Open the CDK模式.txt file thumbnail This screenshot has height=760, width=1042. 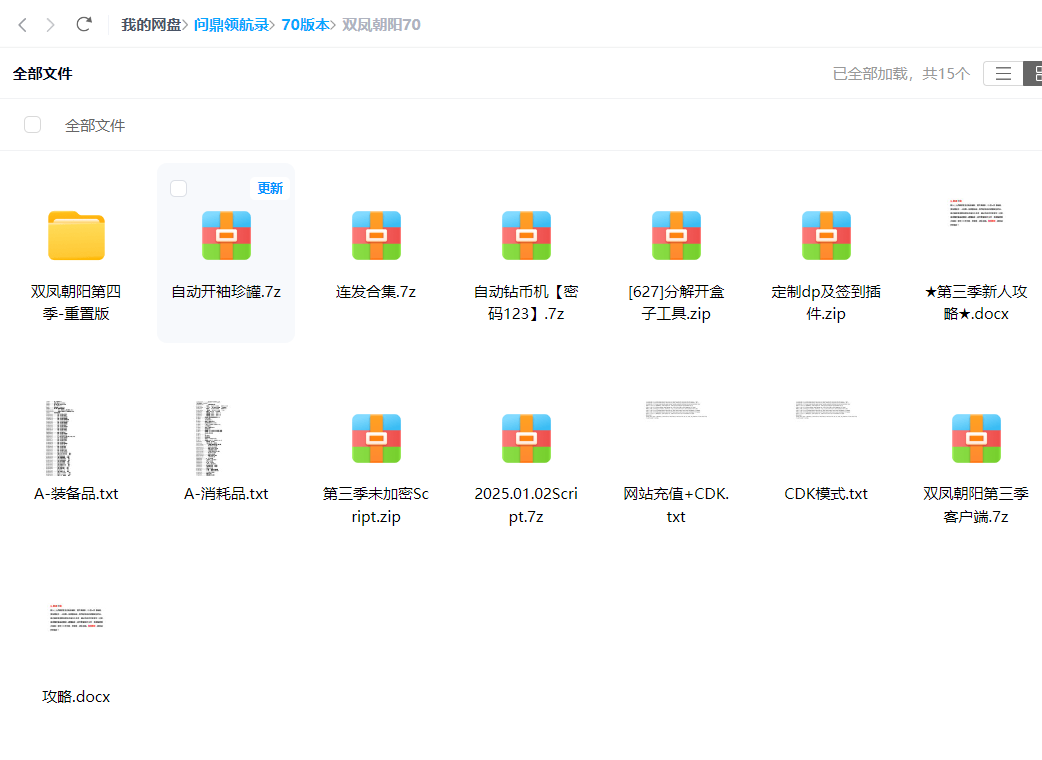tap(826, 410)
